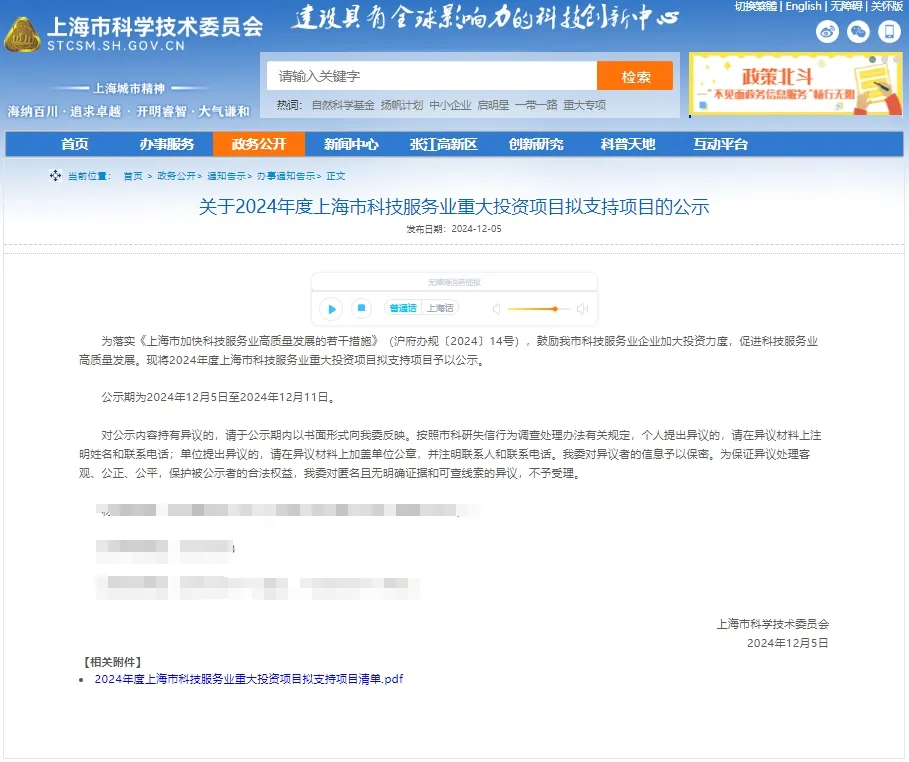Open 科普天地 navigation item
The image size is (909, 762).
628,144
